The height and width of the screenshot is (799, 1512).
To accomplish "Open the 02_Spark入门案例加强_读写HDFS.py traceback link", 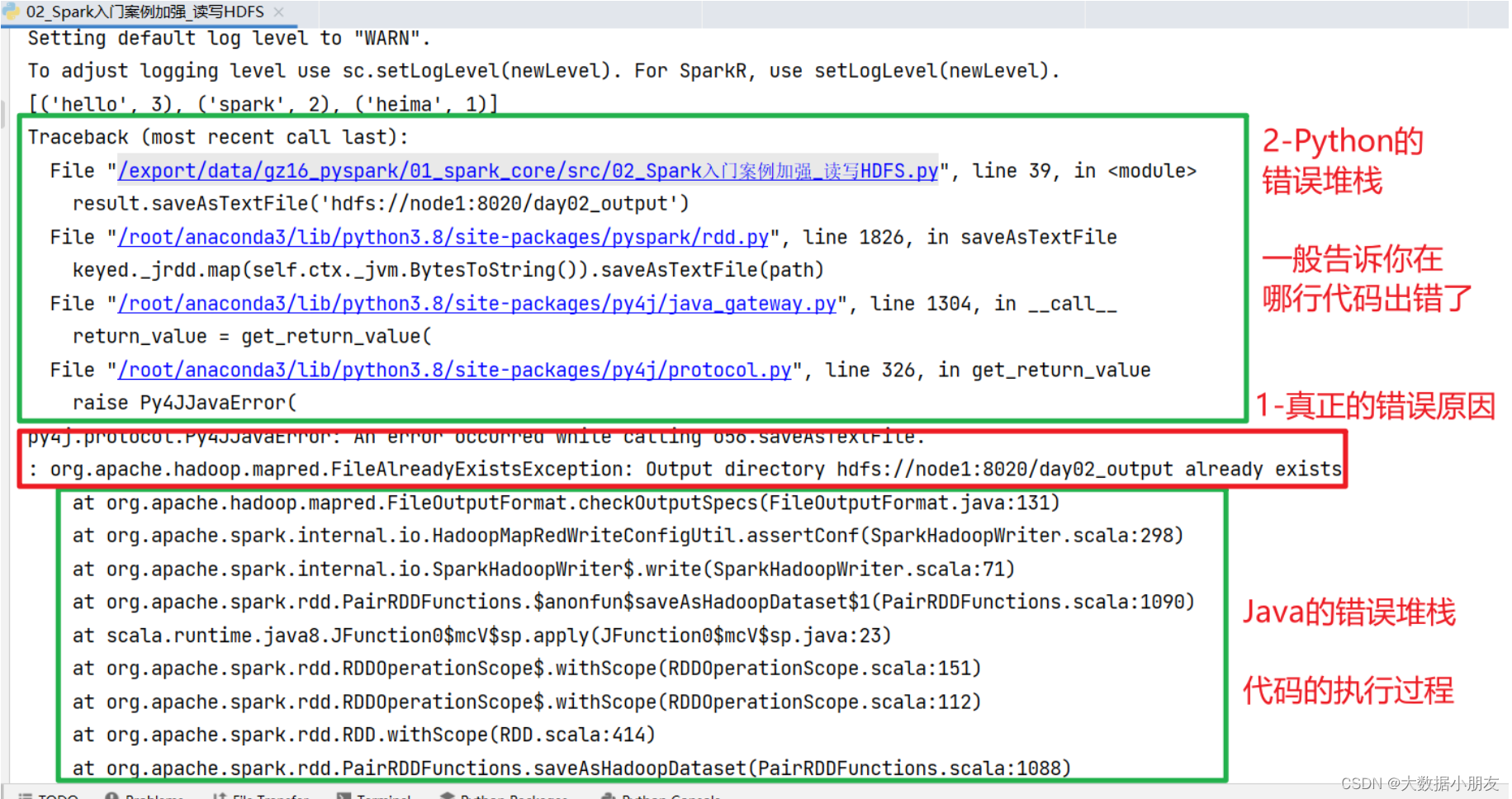I will coord(528,171).
